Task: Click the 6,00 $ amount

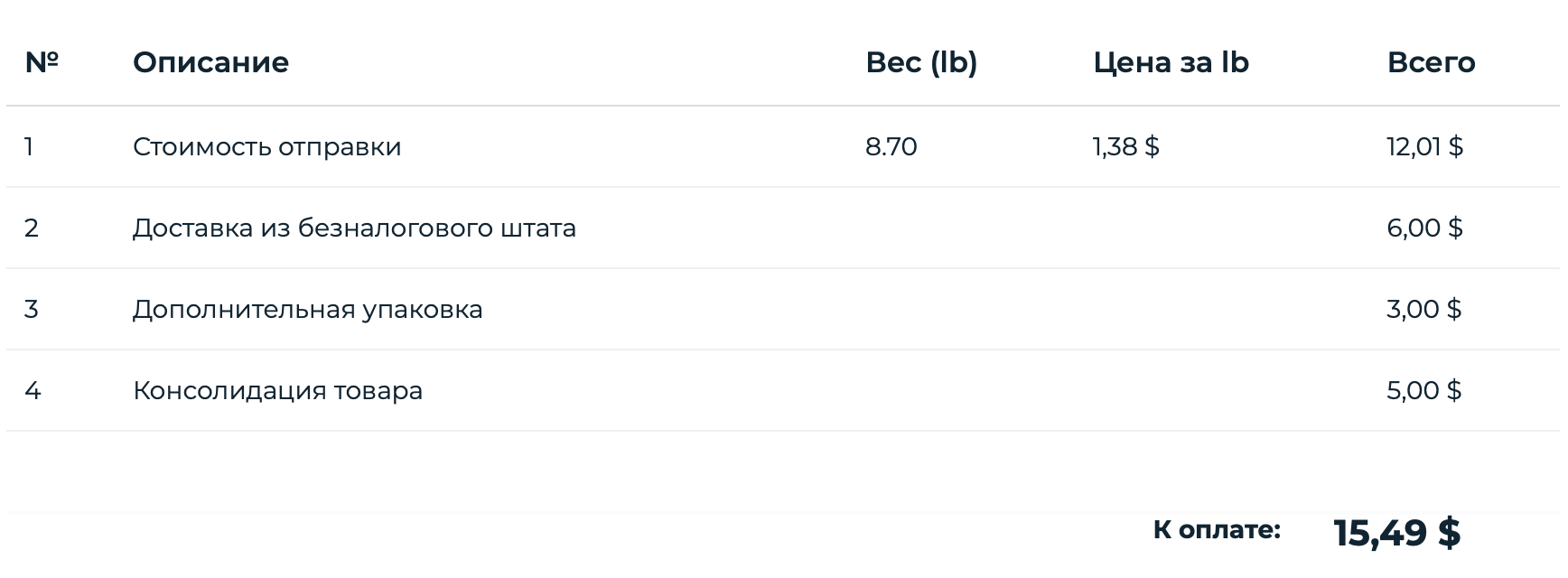Action: coord(1424,228)
